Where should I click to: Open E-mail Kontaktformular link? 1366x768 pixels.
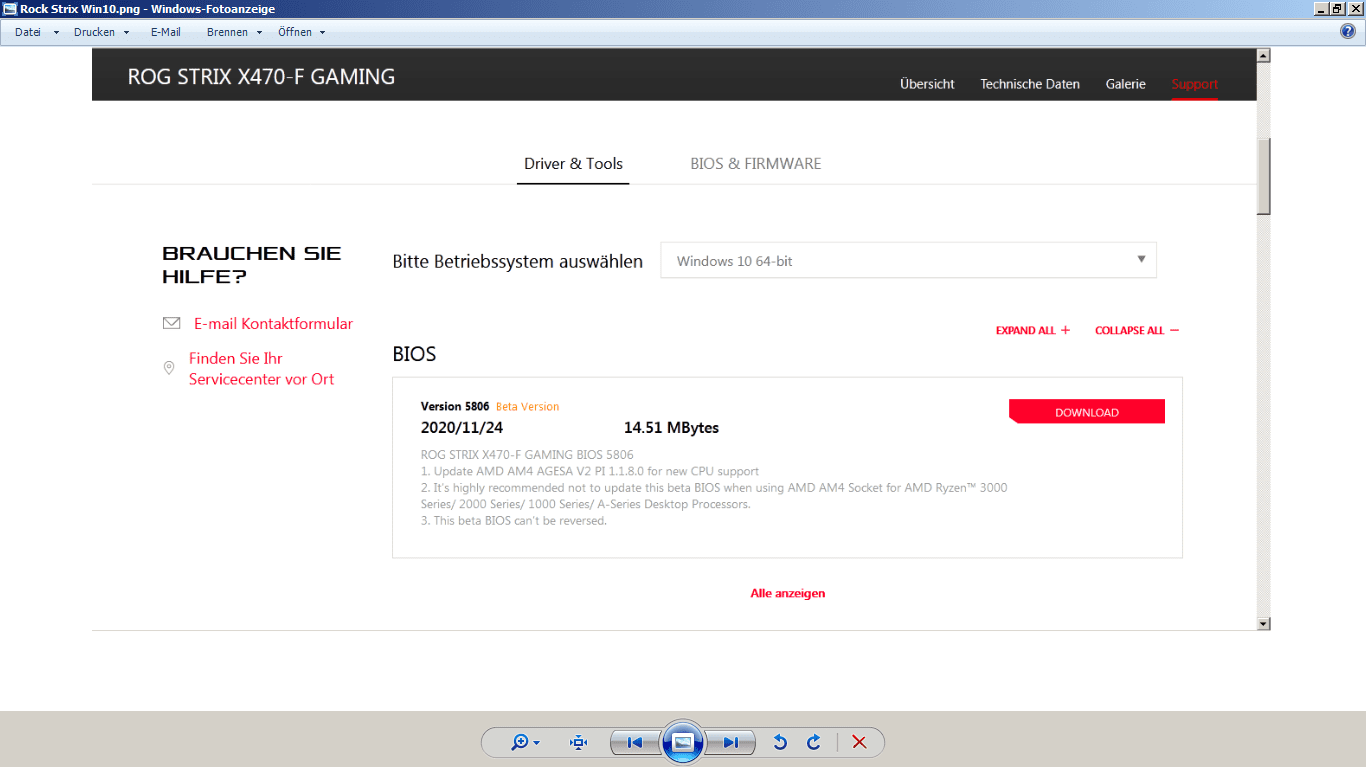click(273, 324)
